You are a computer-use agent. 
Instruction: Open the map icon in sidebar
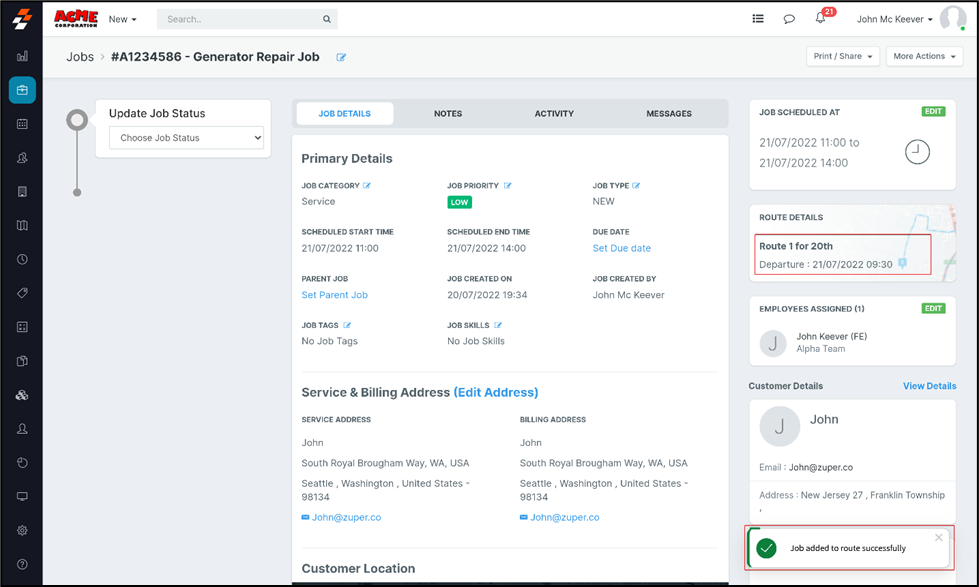22,226
